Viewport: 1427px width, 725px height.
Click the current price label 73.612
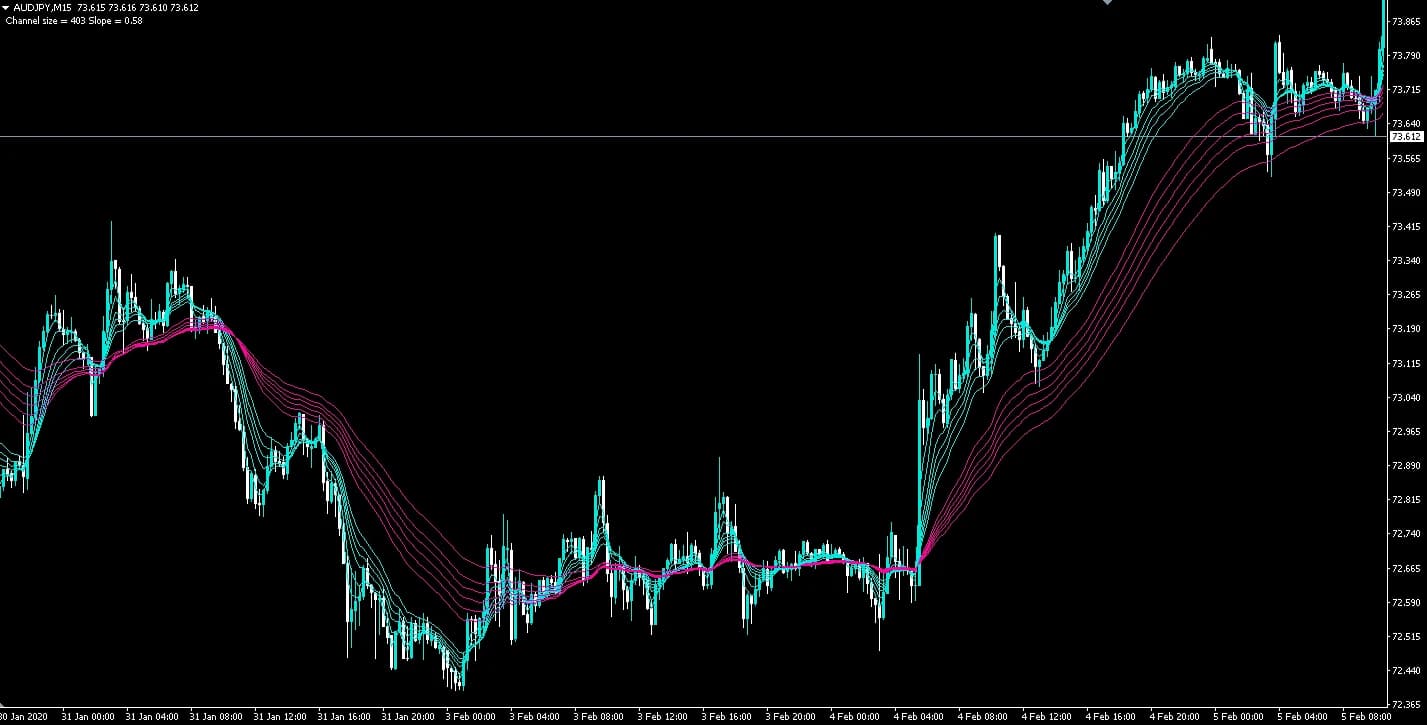pos(1407,137)
